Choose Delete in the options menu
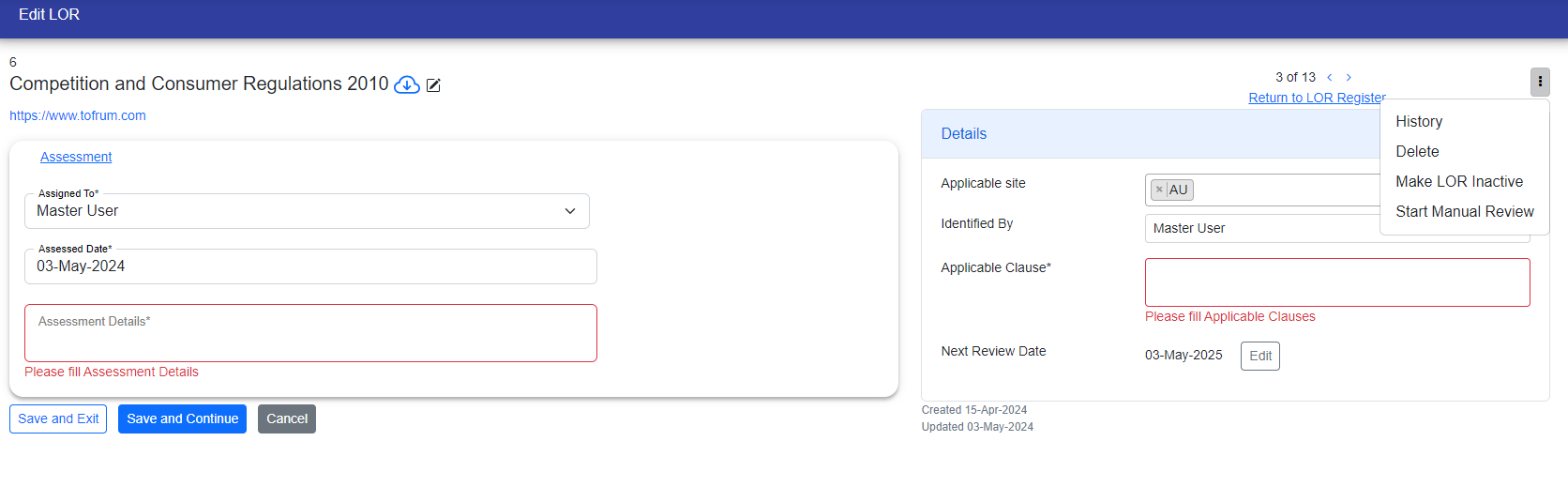Image resolution: width=1568 pixels, height=502 pixels. pos(1416,152)
